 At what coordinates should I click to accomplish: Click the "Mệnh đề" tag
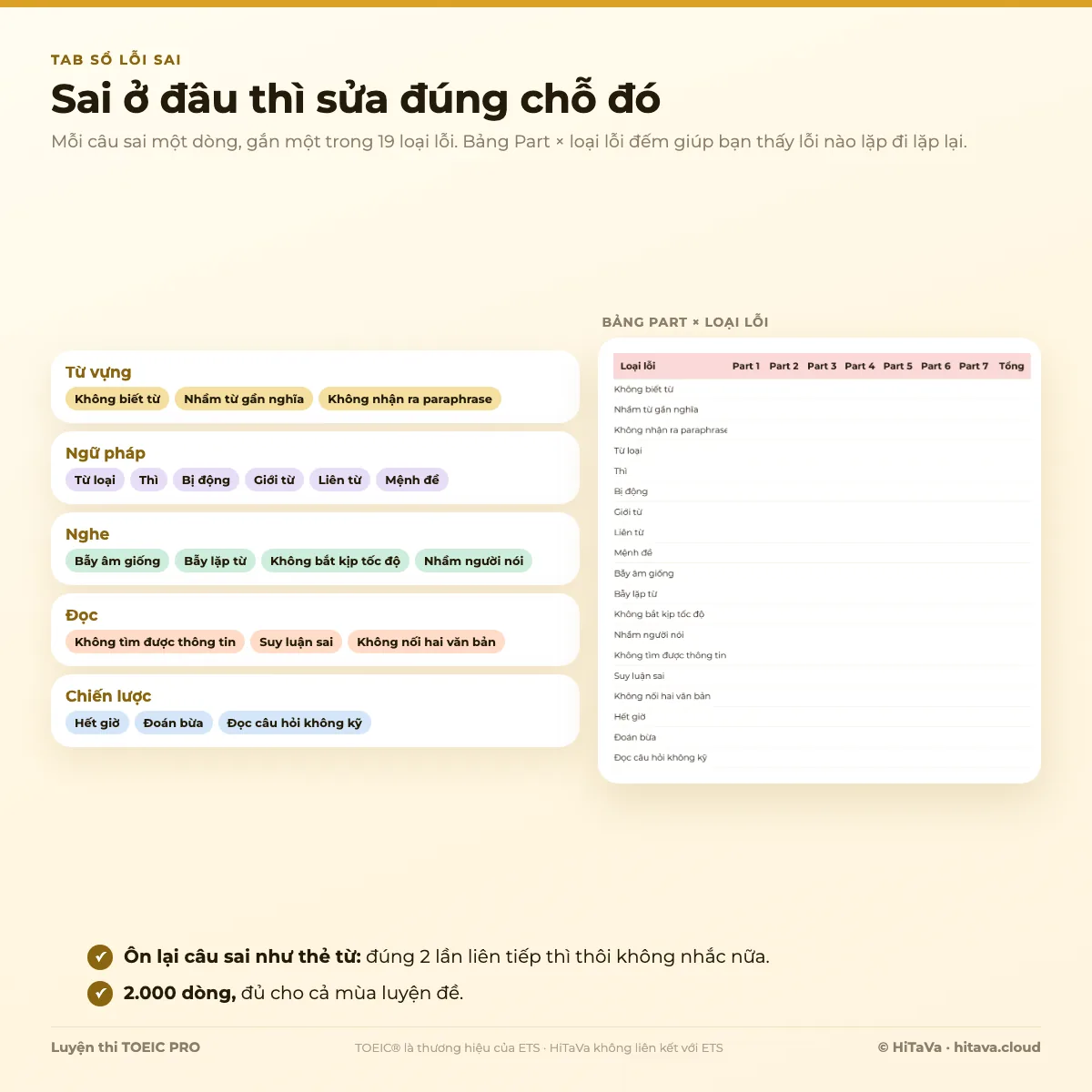pos(412,480)
